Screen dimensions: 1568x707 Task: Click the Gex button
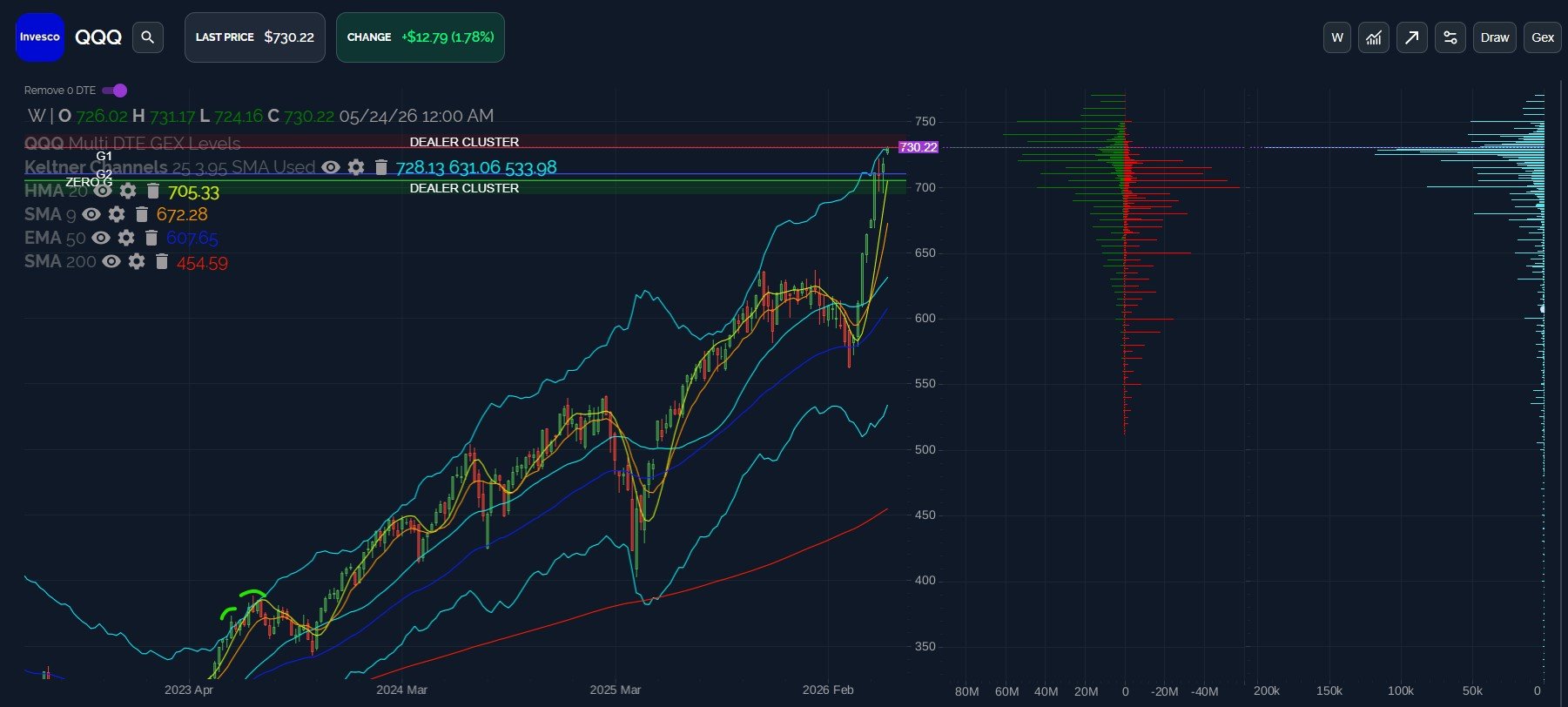click(x=1543, y=37)
